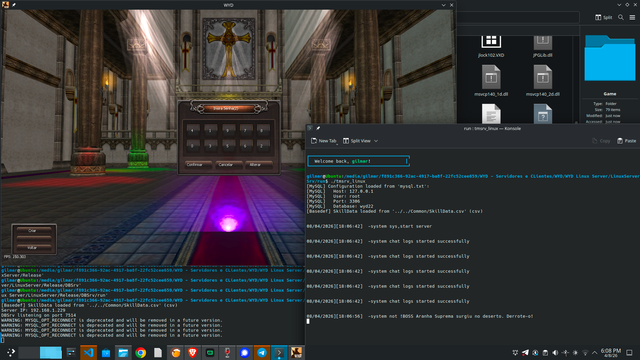Click keypad digit 7 in the game dialog
Image resolution: width=640 pixels, height=360 pixels.
[246, 130]
